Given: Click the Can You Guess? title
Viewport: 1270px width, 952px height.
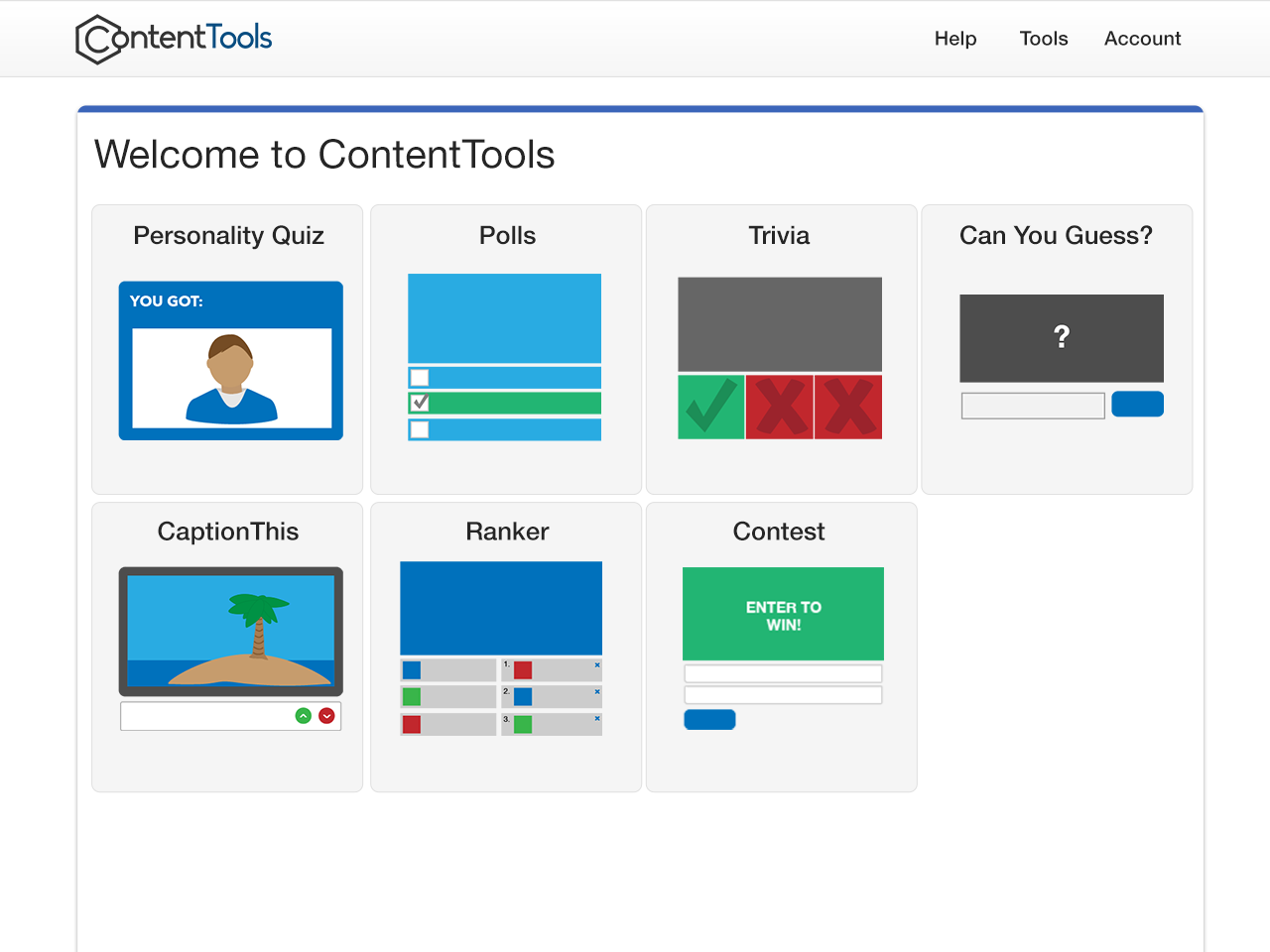Looking at the screenshot, I should point(1056,235).
